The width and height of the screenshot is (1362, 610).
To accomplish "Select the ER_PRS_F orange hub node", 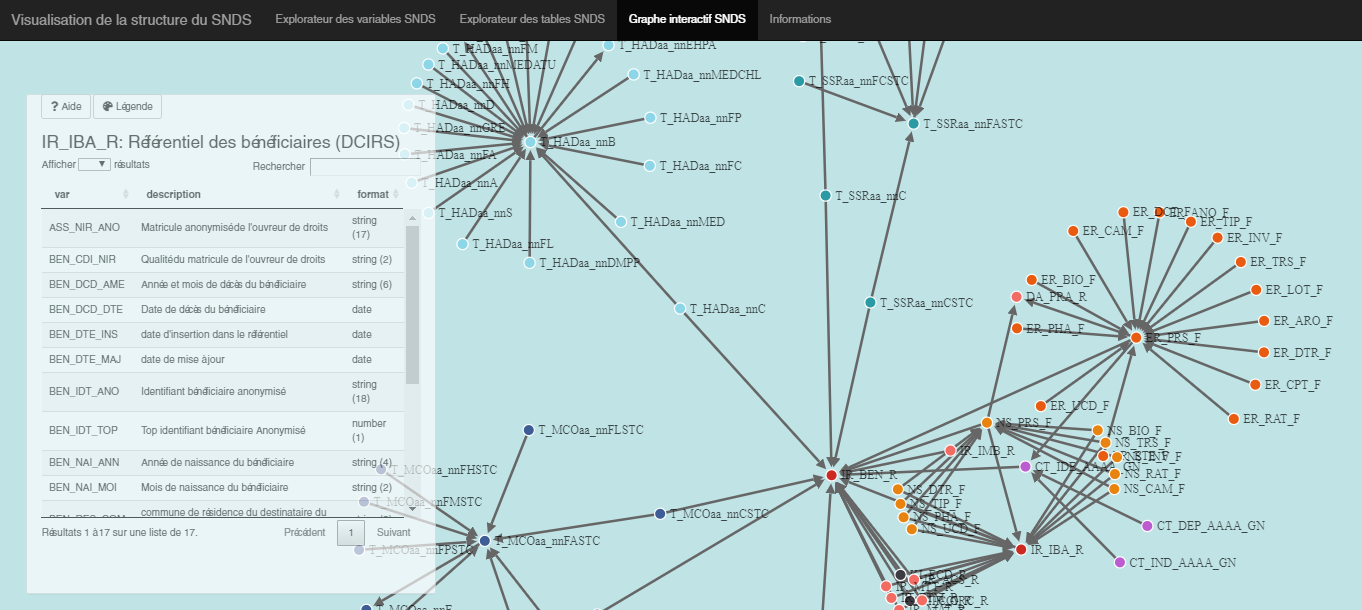I will [x=1136, y=338].
